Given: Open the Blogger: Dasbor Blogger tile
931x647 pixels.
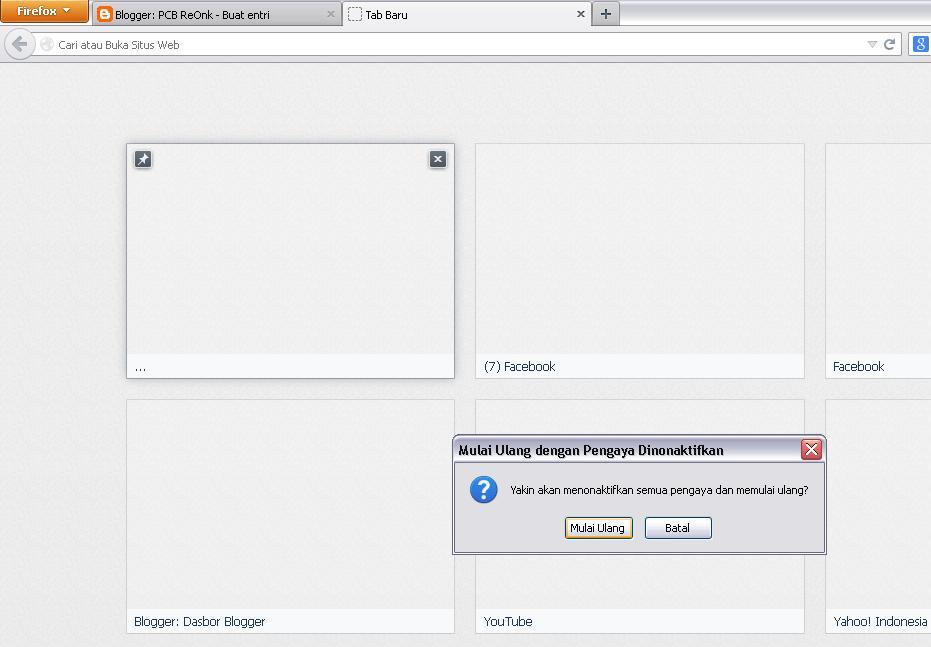Looking at the screenshot, I should 290,516.
